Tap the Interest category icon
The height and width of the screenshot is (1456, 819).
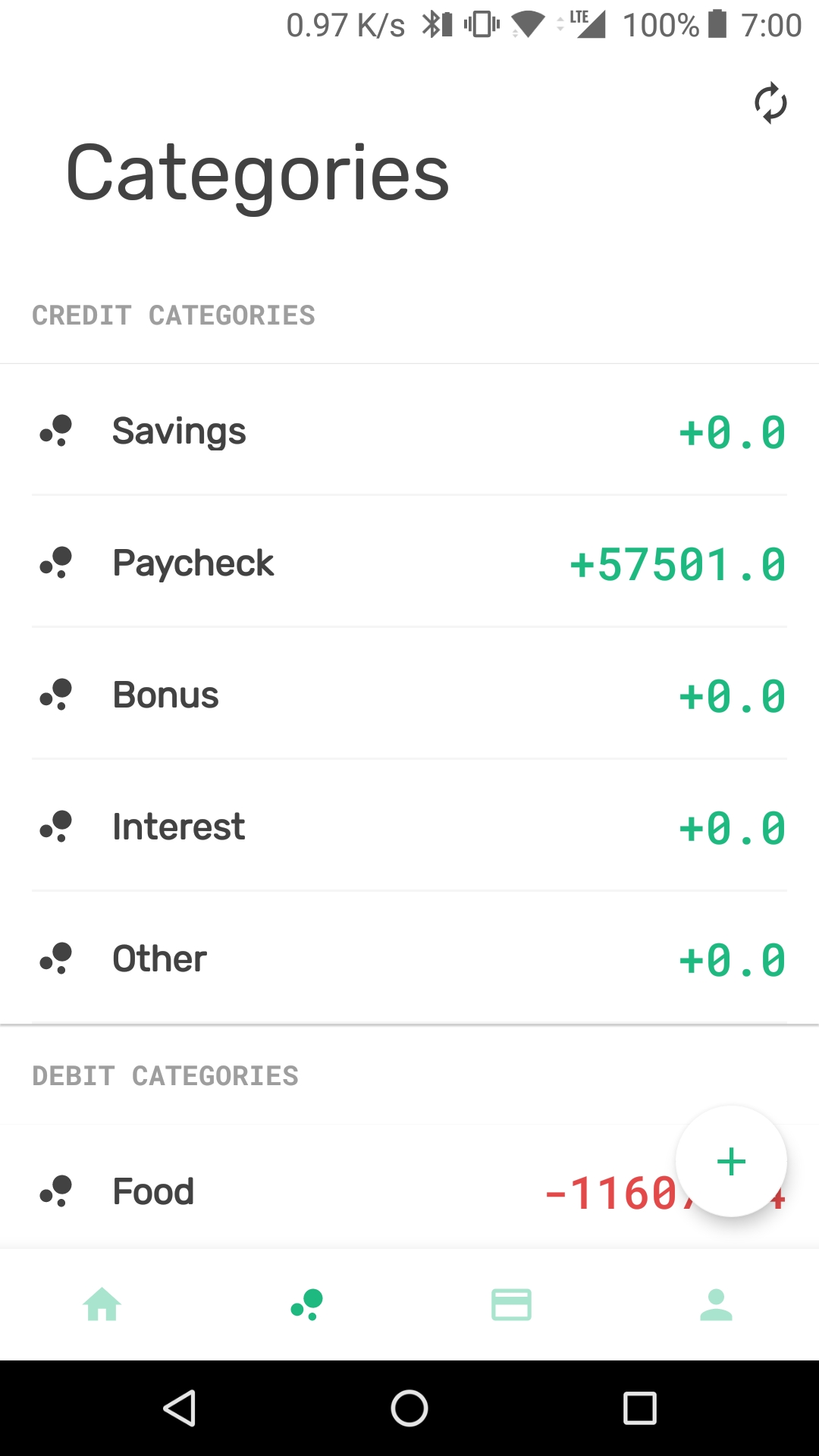click(57, 827)
